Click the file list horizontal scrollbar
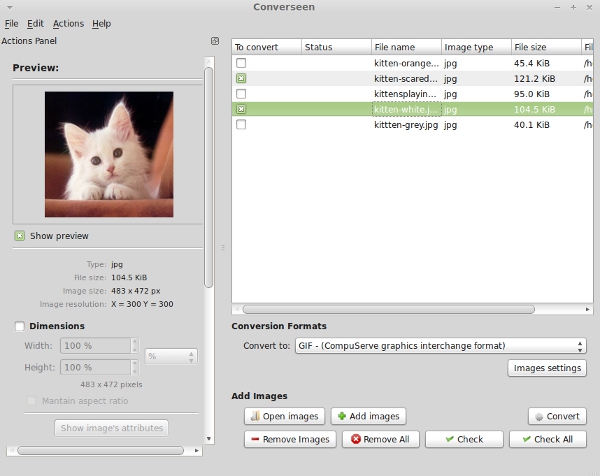Image resolution: width=600 pixels, height=476 pixels. [x=388, y=309]
